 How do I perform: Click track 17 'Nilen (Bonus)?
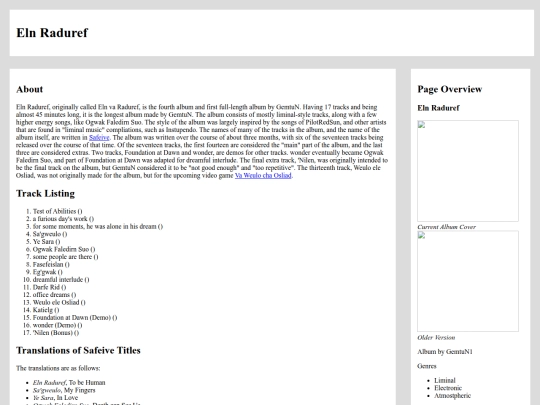click(56, 332)
